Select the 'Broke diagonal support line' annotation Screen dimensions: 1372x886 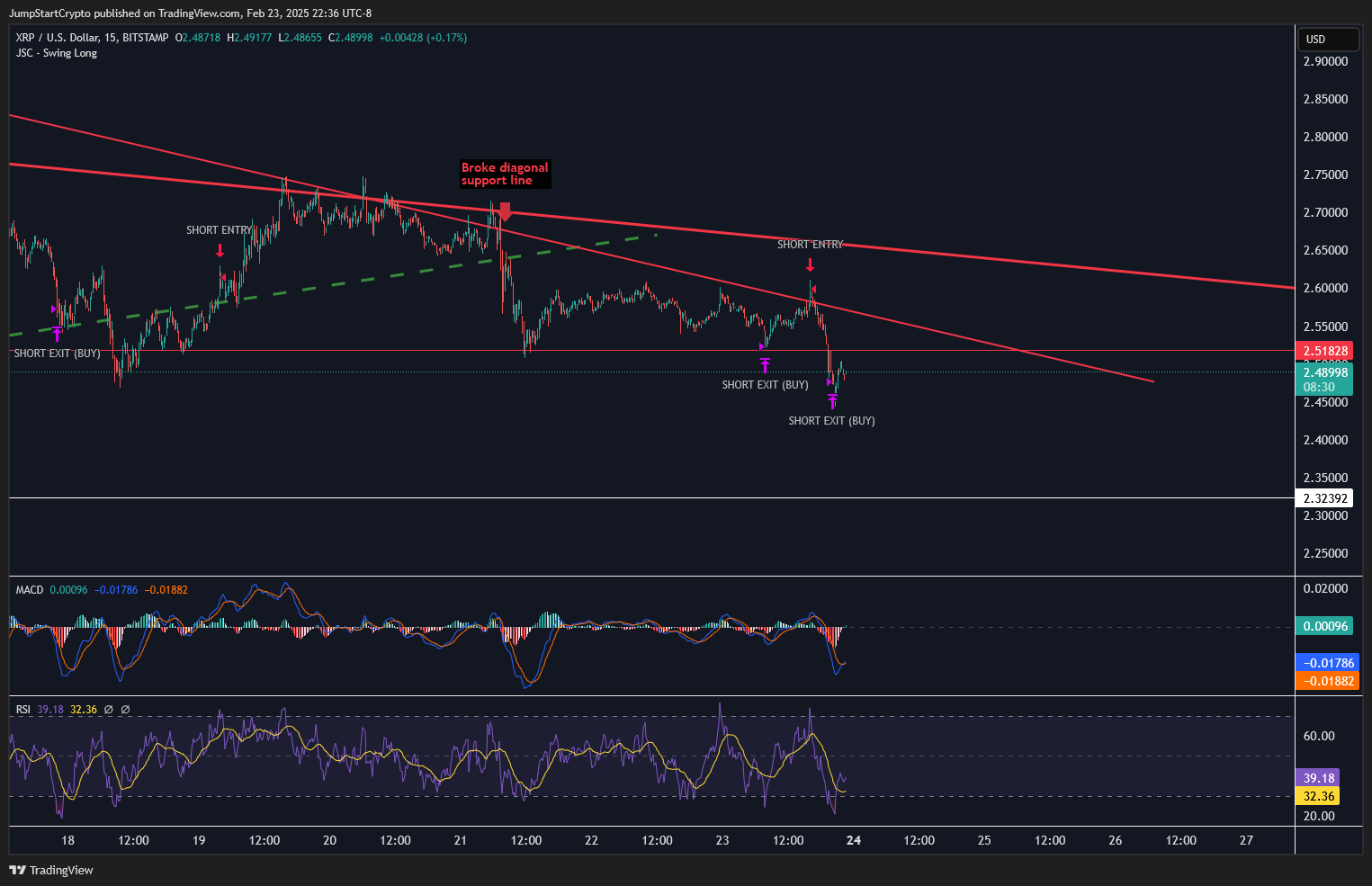(x=505, y=174)
